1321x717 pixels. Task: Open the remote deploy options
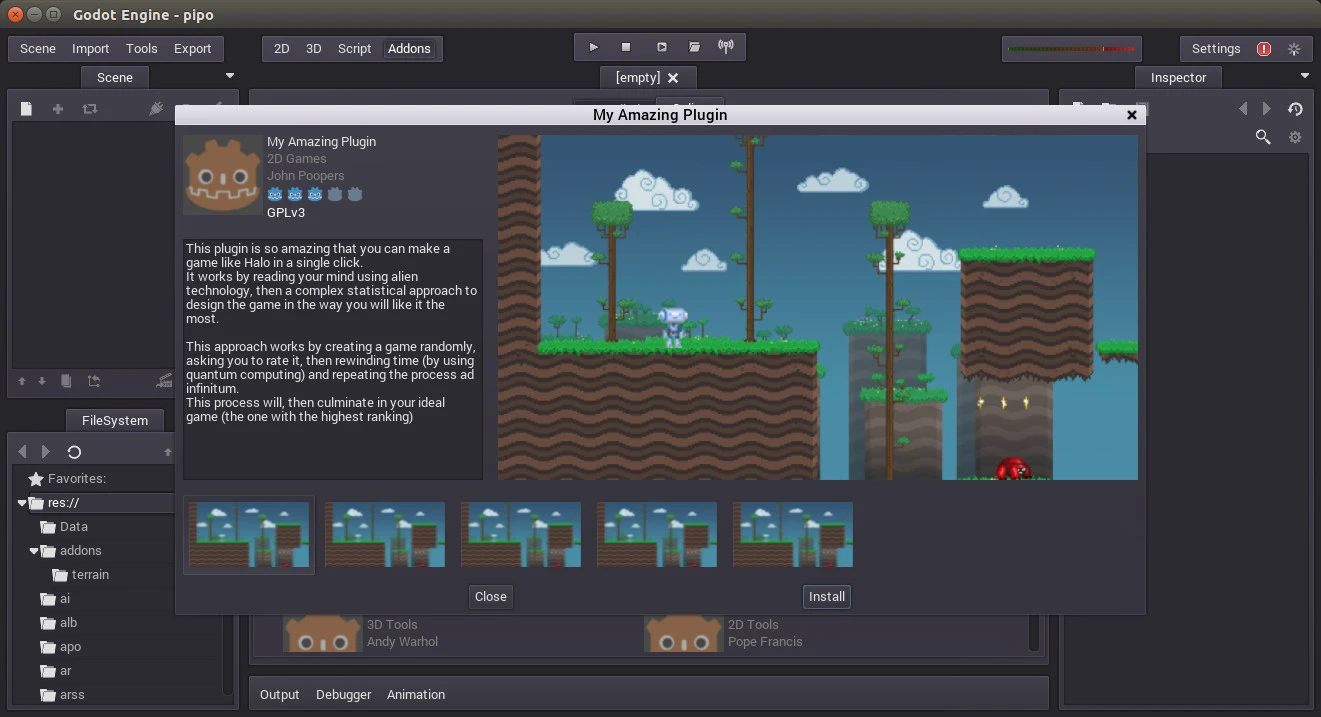(726, 46)
